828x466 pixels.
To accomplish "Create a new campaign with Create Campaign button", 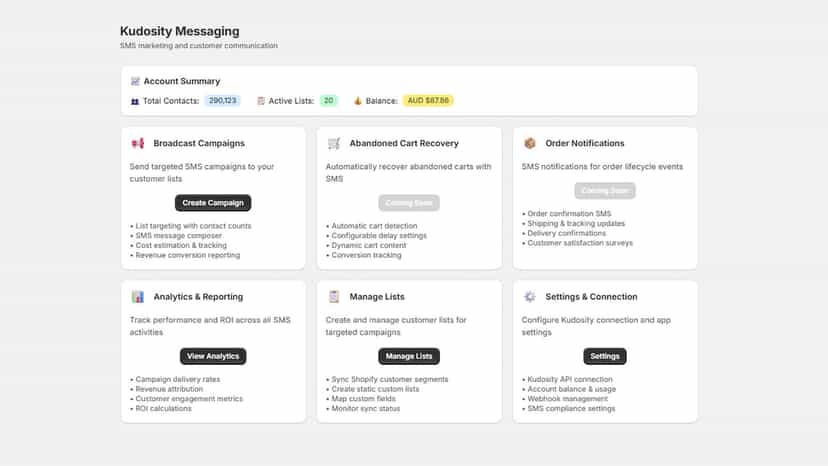I will pos(213,203).
